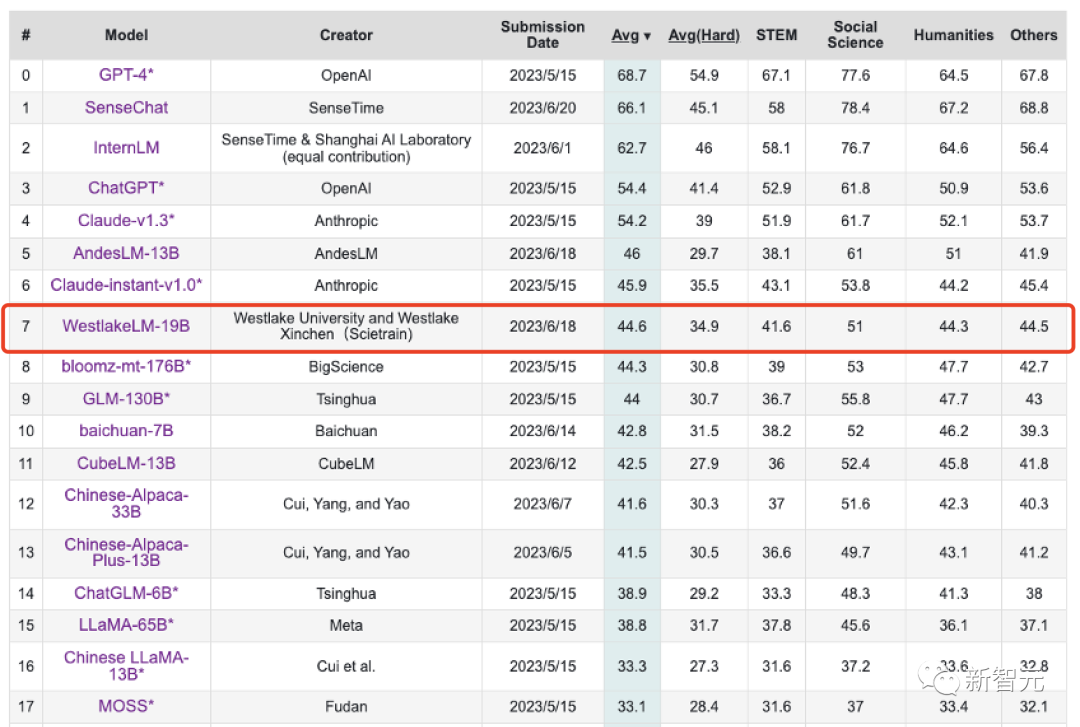Viewport: 1080px width, 727px height.
Task: Click the WeChat watermark logo icon
Action: pos(941,681)
